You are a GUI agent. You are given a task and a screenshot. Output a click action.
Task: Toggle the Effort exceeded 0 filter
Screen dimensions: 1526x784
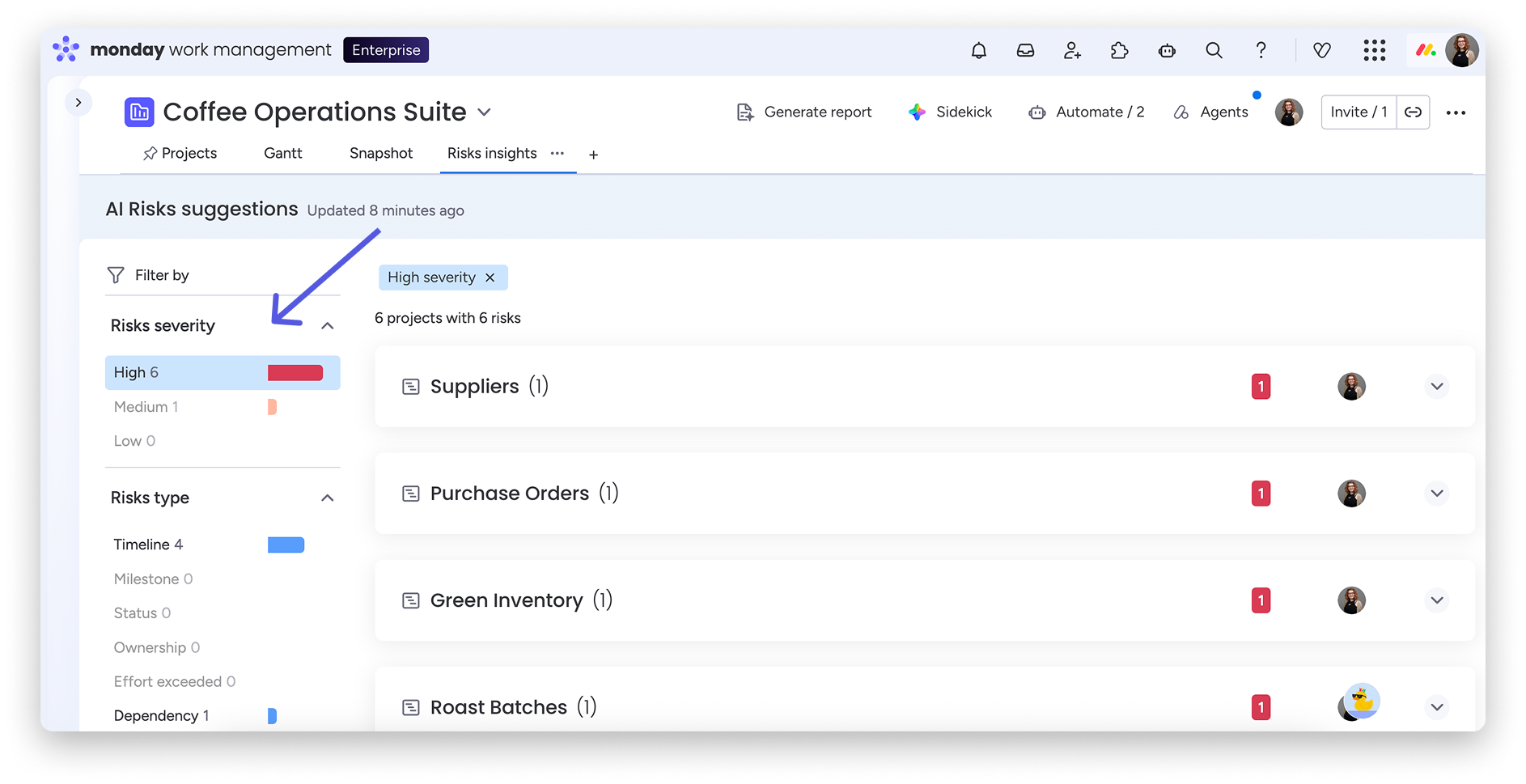click(x=223, y=681)
